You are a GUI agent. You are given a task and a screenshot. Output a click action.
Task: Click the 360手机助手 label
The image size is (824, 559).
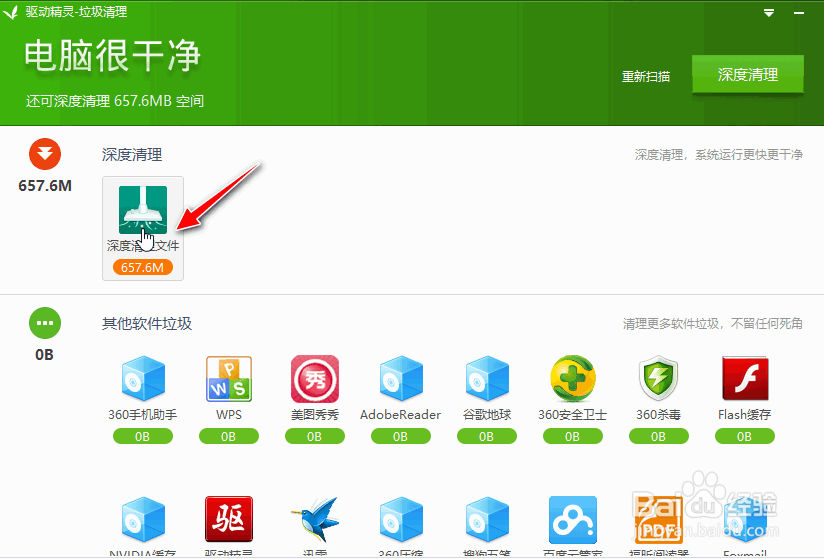(x=143, y=415)
